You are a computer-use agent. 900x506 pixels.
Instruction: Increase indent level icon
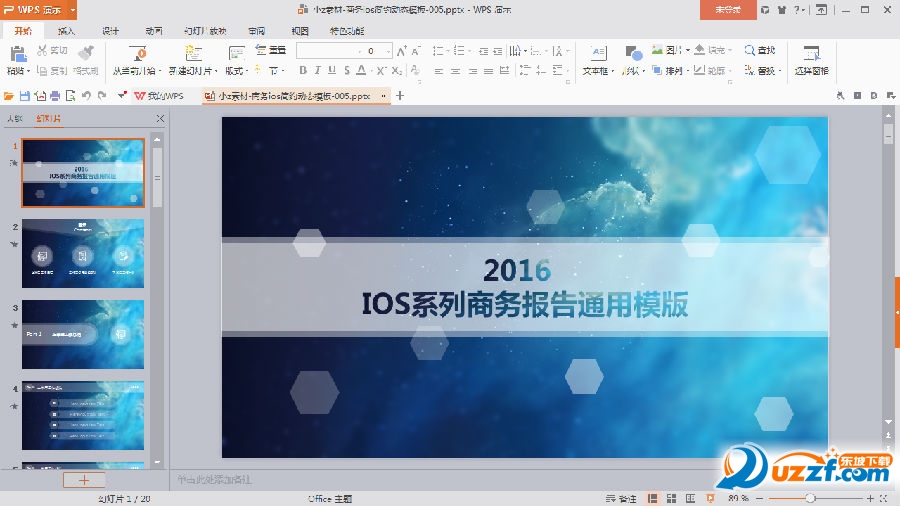[x=498, y=51]
